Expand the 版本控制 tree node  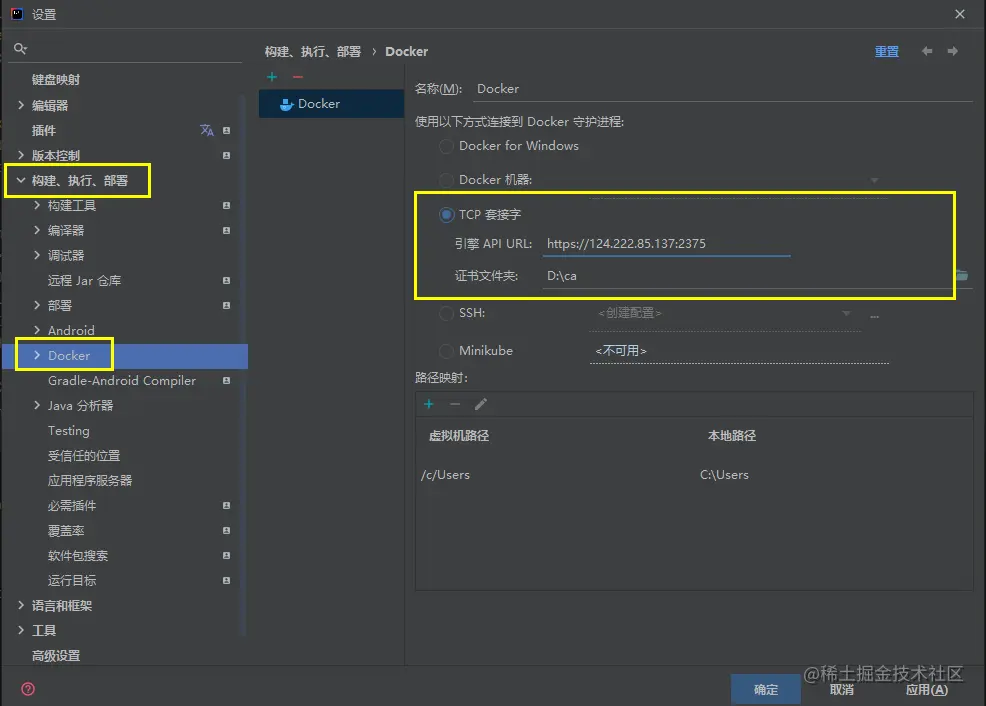(21, 155)
